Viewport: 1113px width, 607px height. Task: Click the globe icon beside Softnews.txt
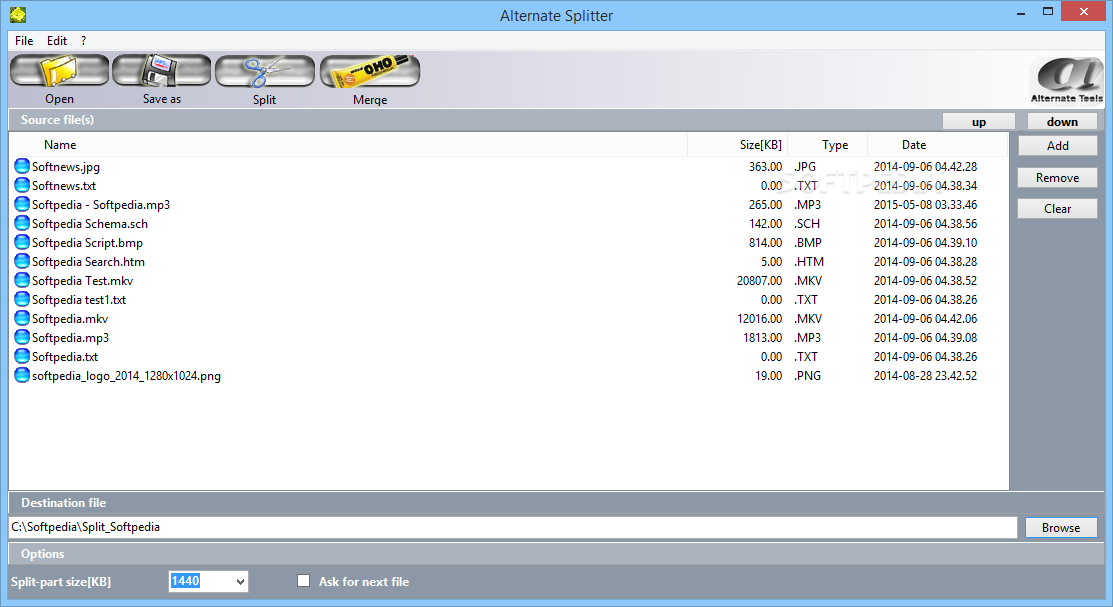(x=22, y=185)
